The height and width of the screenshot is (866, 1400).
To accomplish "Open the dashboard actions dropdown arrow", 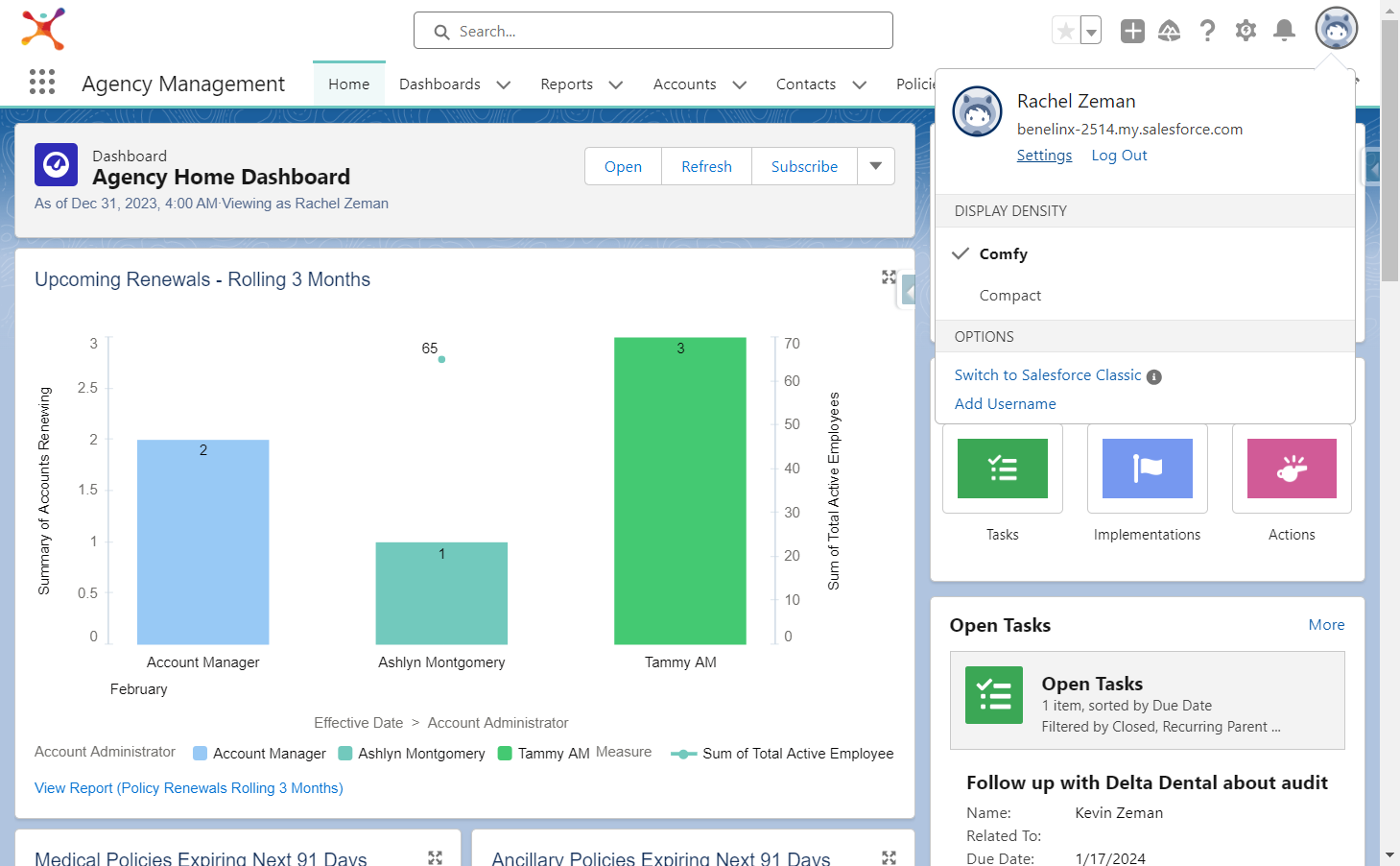I will (x=876, y=166).
